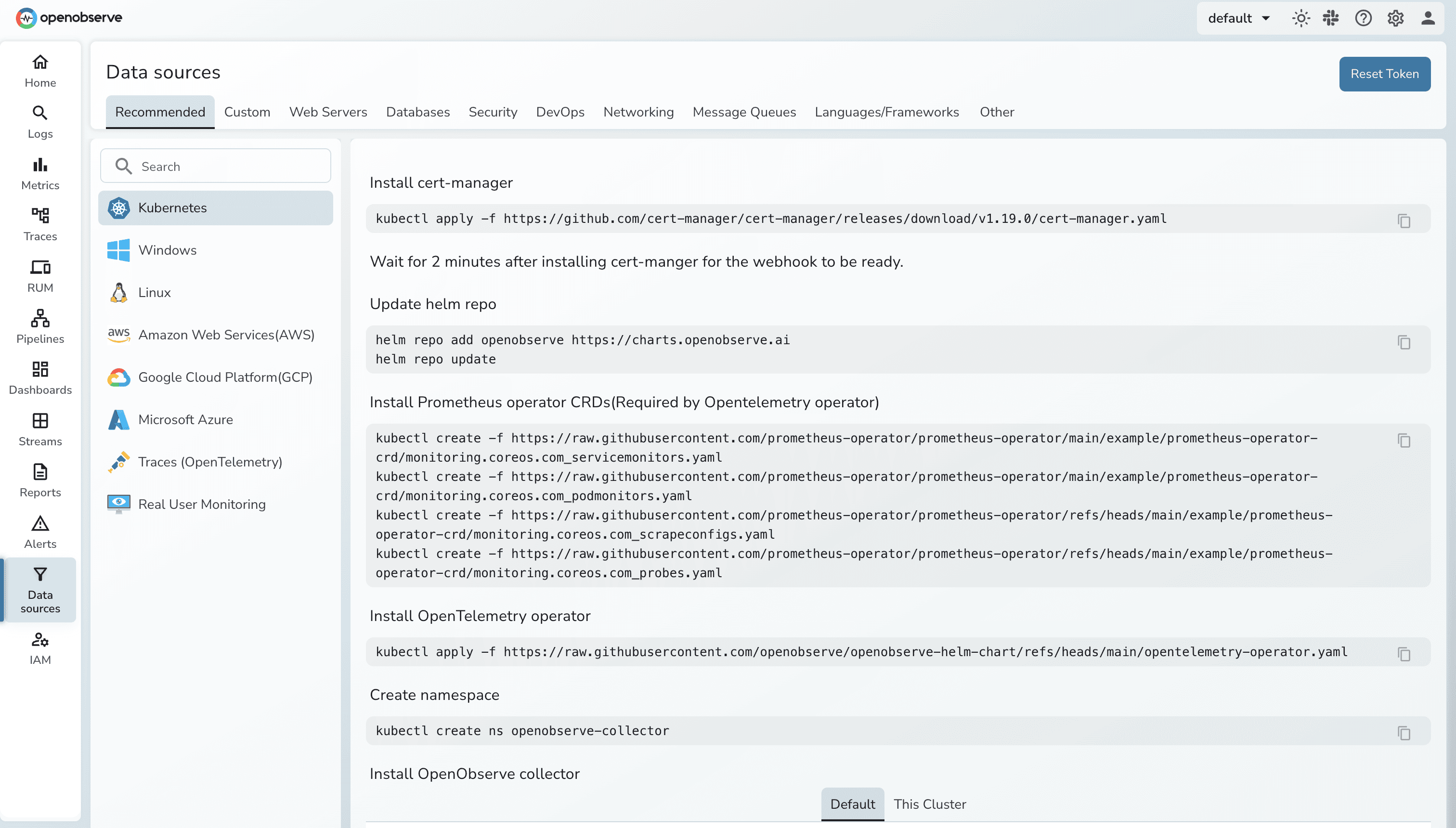Open the Alerts panel
The width and height of the screenshot is (1456, 828).
[x=39, y=531]
